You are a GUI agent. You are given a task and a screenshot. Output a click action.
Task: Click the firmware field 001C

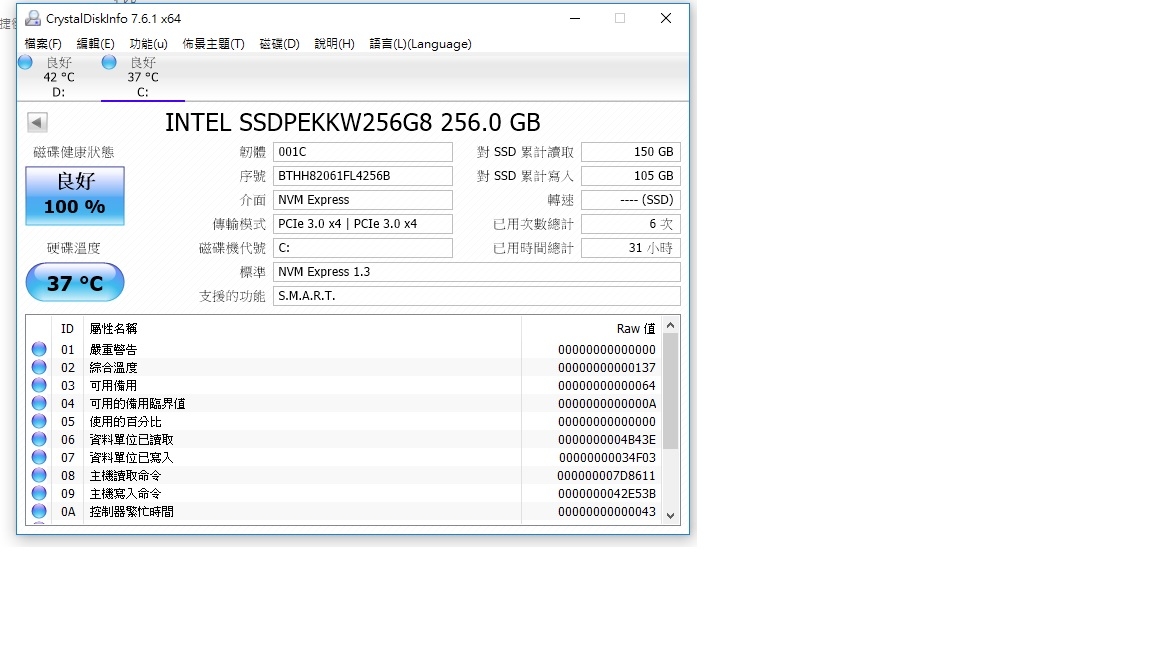[363, 152]
